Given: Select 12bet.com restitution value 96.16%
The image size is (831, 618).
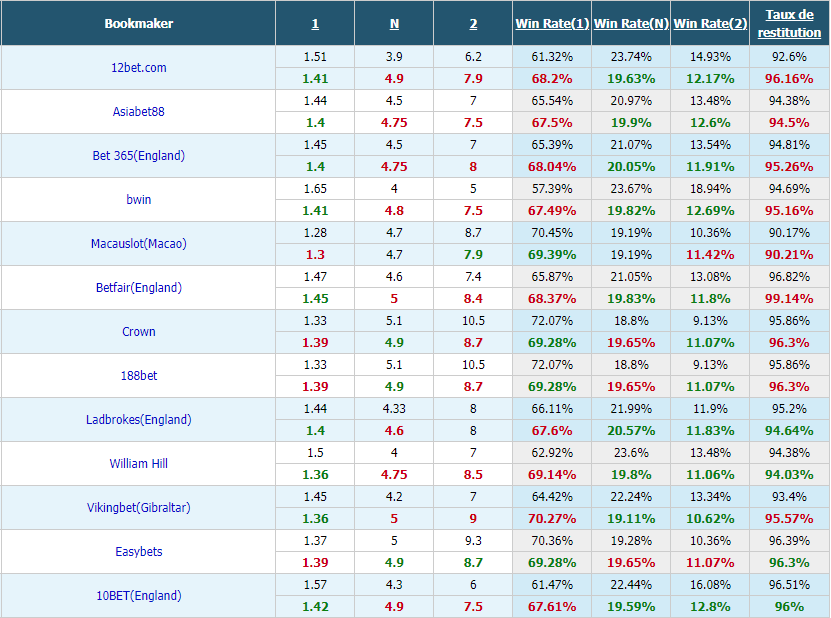Looking at the screenshot, I should click(789, 79).
